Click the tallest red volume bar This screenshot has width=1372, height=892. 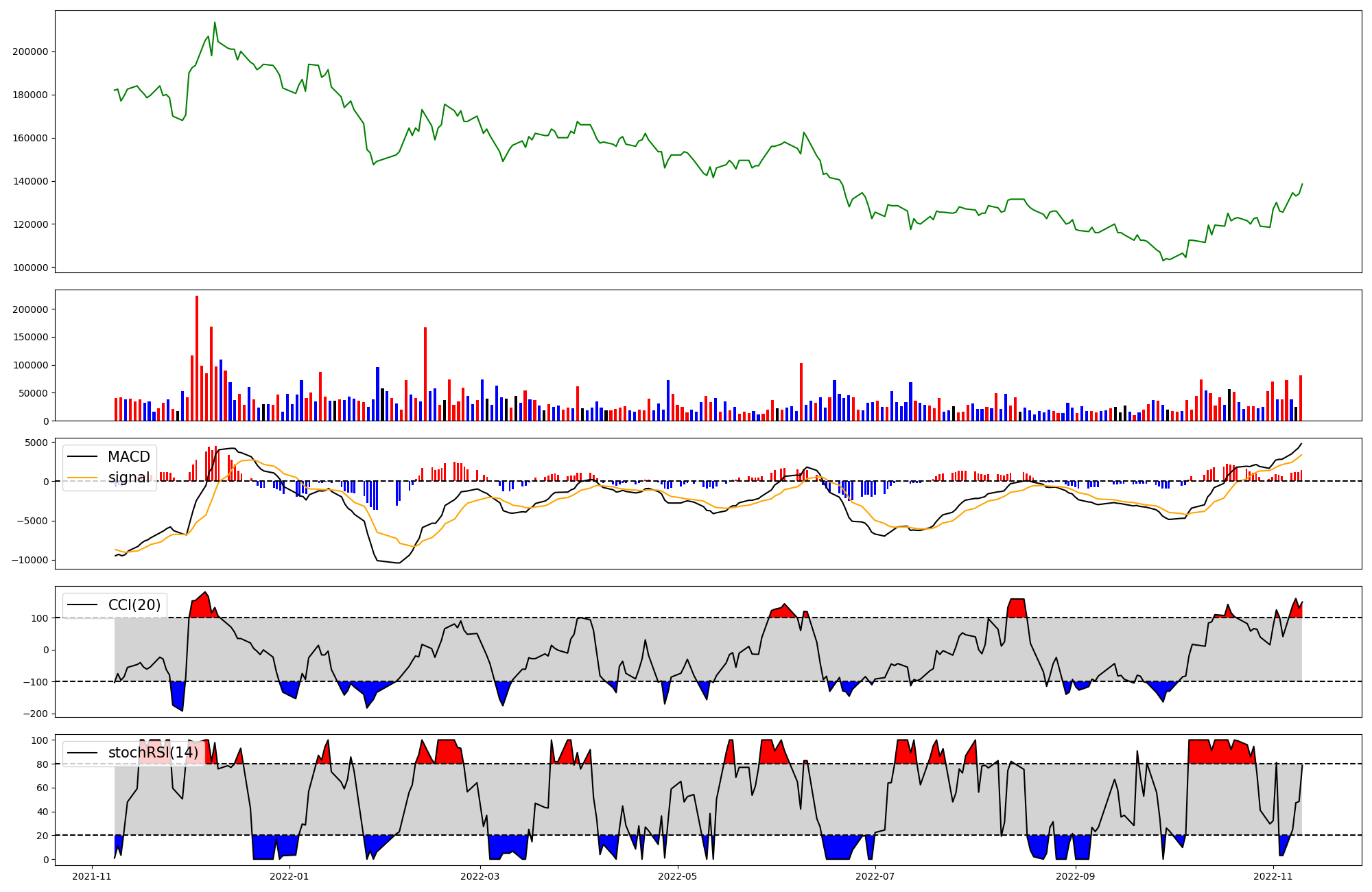[x=197, y=357]
